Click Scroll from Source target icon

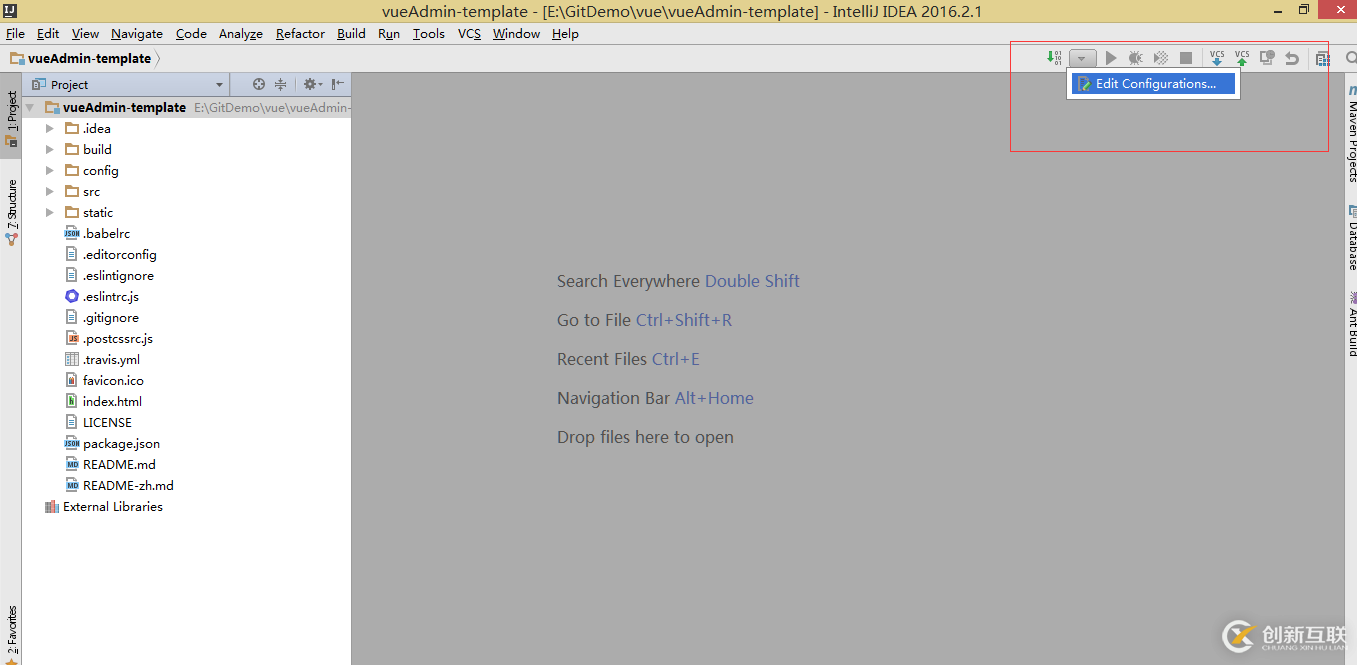pyautogui.click(x=259, y=84)
